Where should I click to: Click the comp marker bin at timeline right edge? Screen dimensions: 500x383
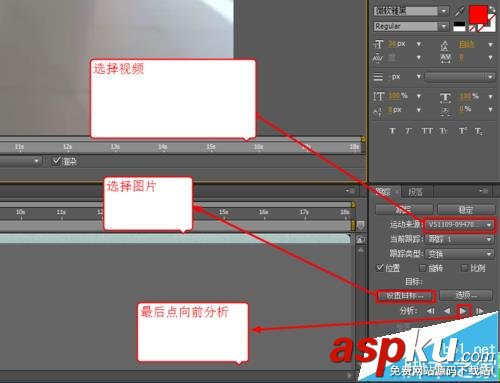click(x=360, y=226)
